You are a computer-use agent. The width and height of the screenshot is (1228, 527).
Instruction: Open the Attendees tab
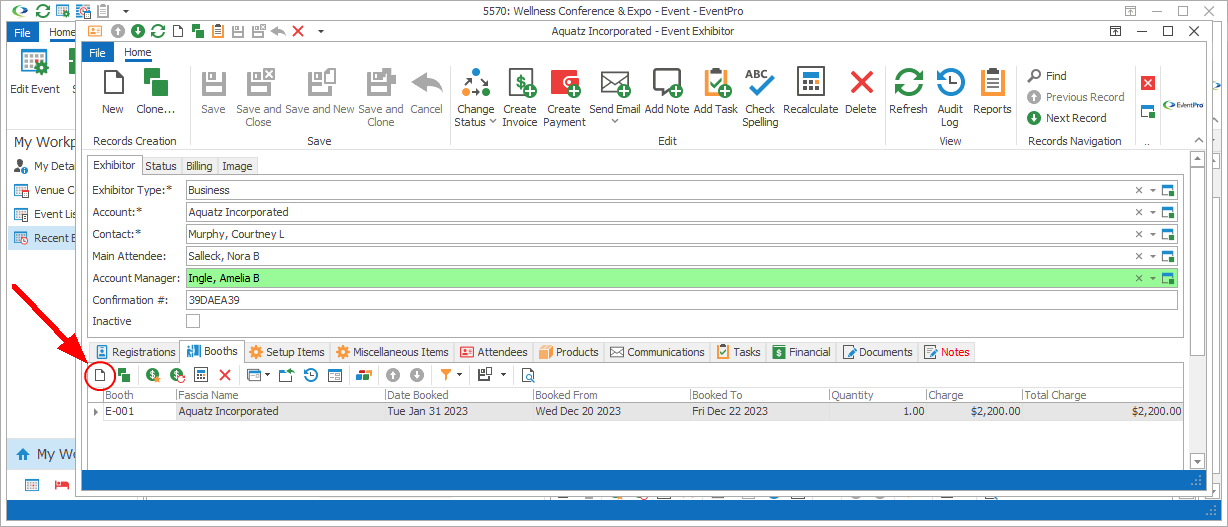tap(494, 352)
